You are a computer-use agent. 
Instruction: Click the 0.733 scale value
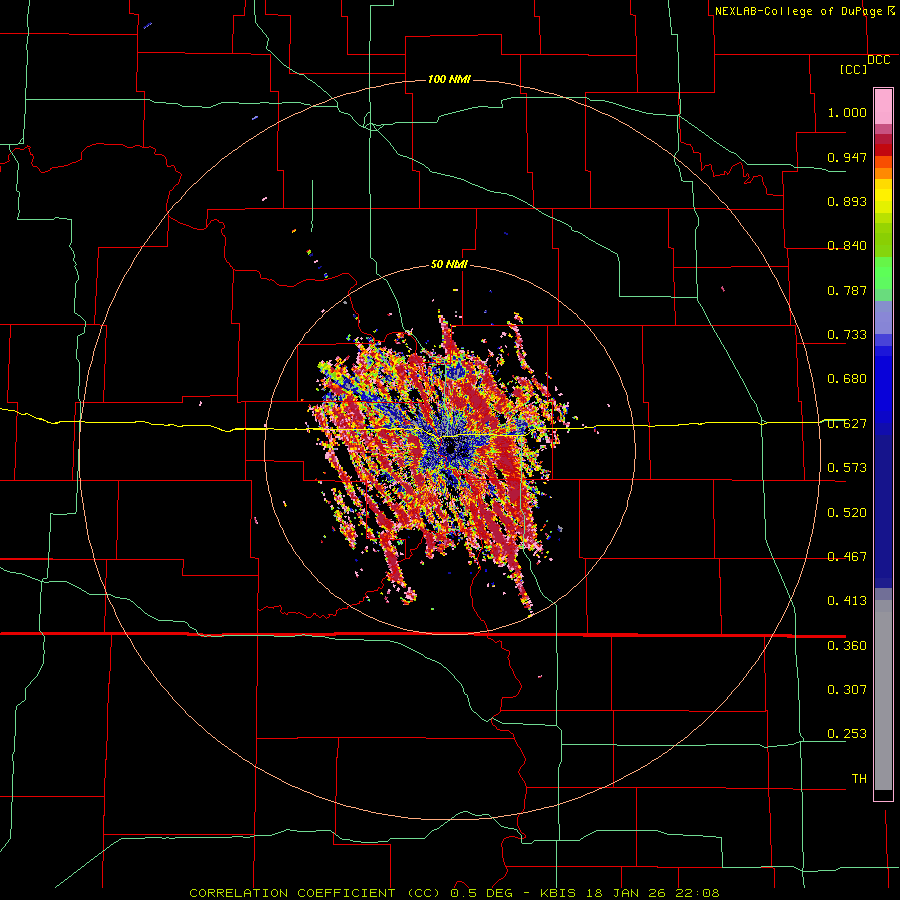tap(847, 335)
